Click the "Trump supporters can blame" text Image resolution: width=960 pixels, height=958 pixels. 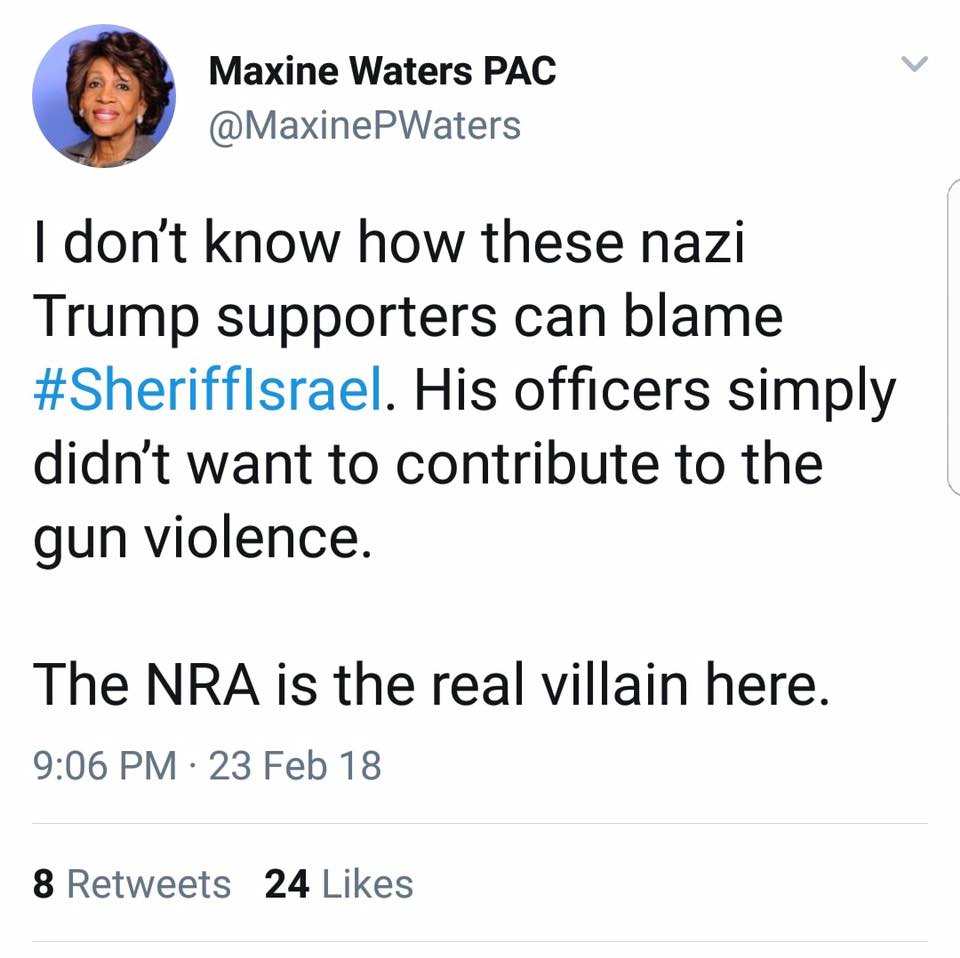pyautogui.click(x=408, y=320)
